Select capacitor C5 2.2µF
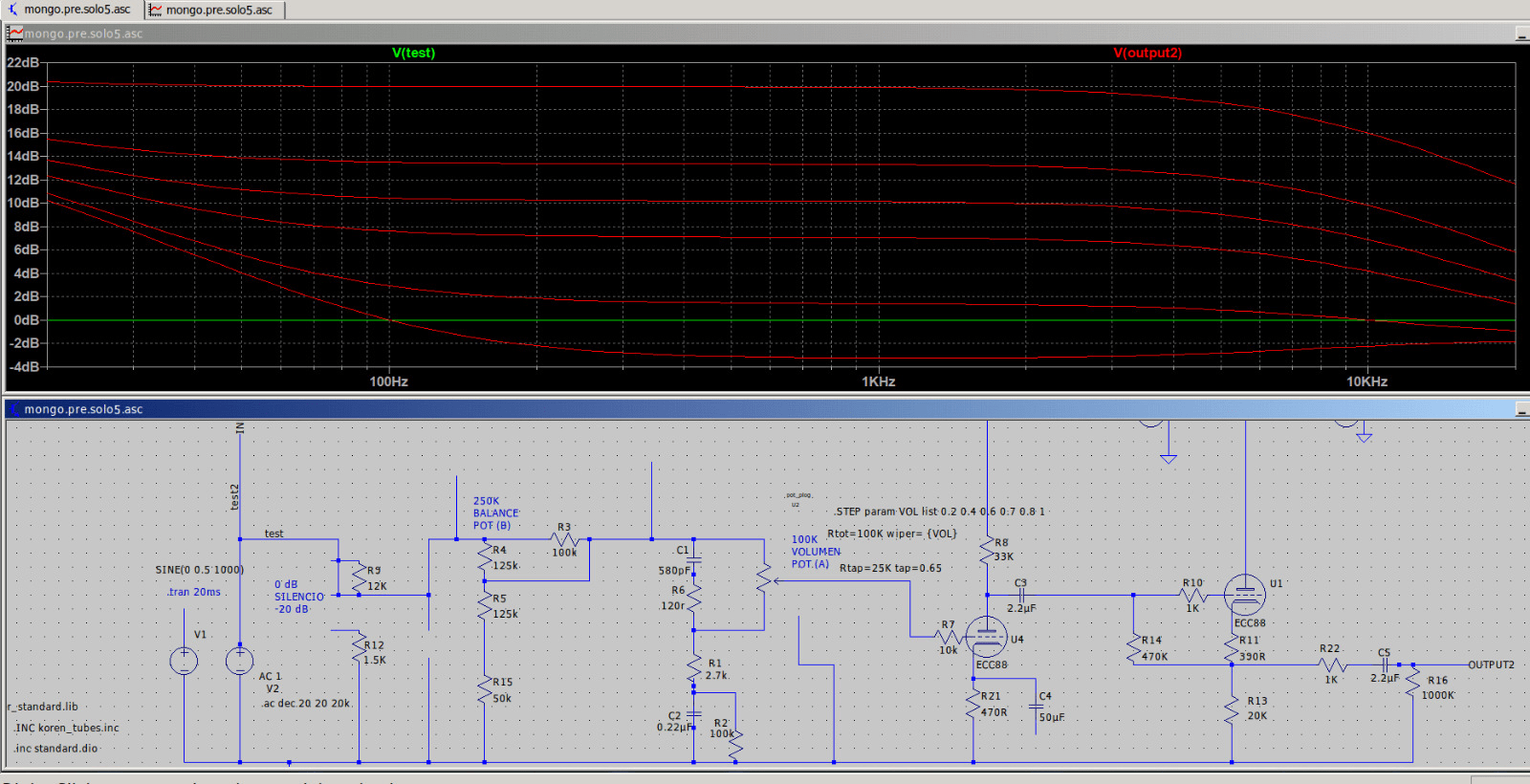The height and width of the screenshot is (784, 1530). click(x=1385, y=664)
